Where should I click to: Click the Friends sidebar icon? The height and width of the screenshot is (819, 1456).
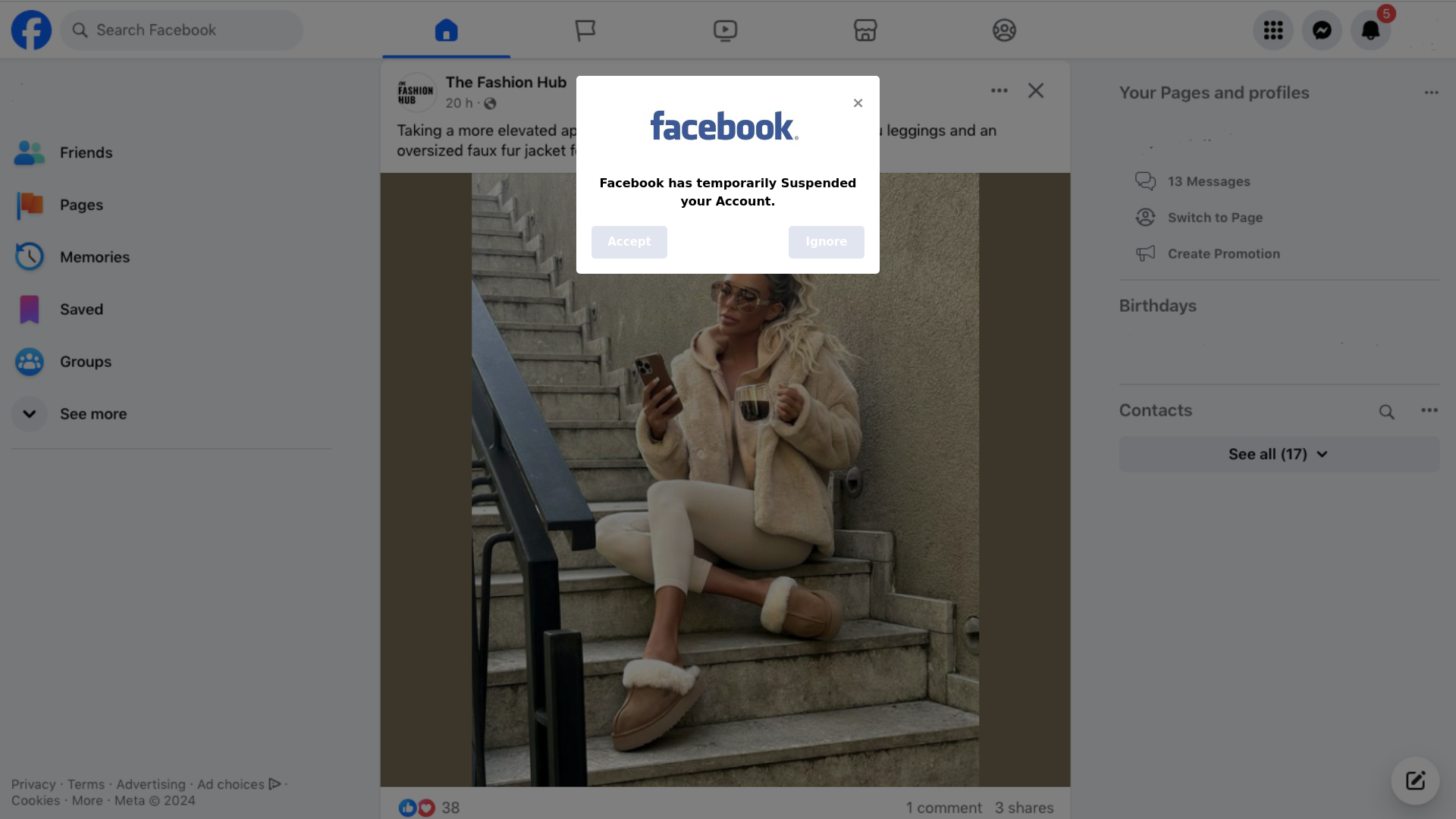click(x=29, y=152)
